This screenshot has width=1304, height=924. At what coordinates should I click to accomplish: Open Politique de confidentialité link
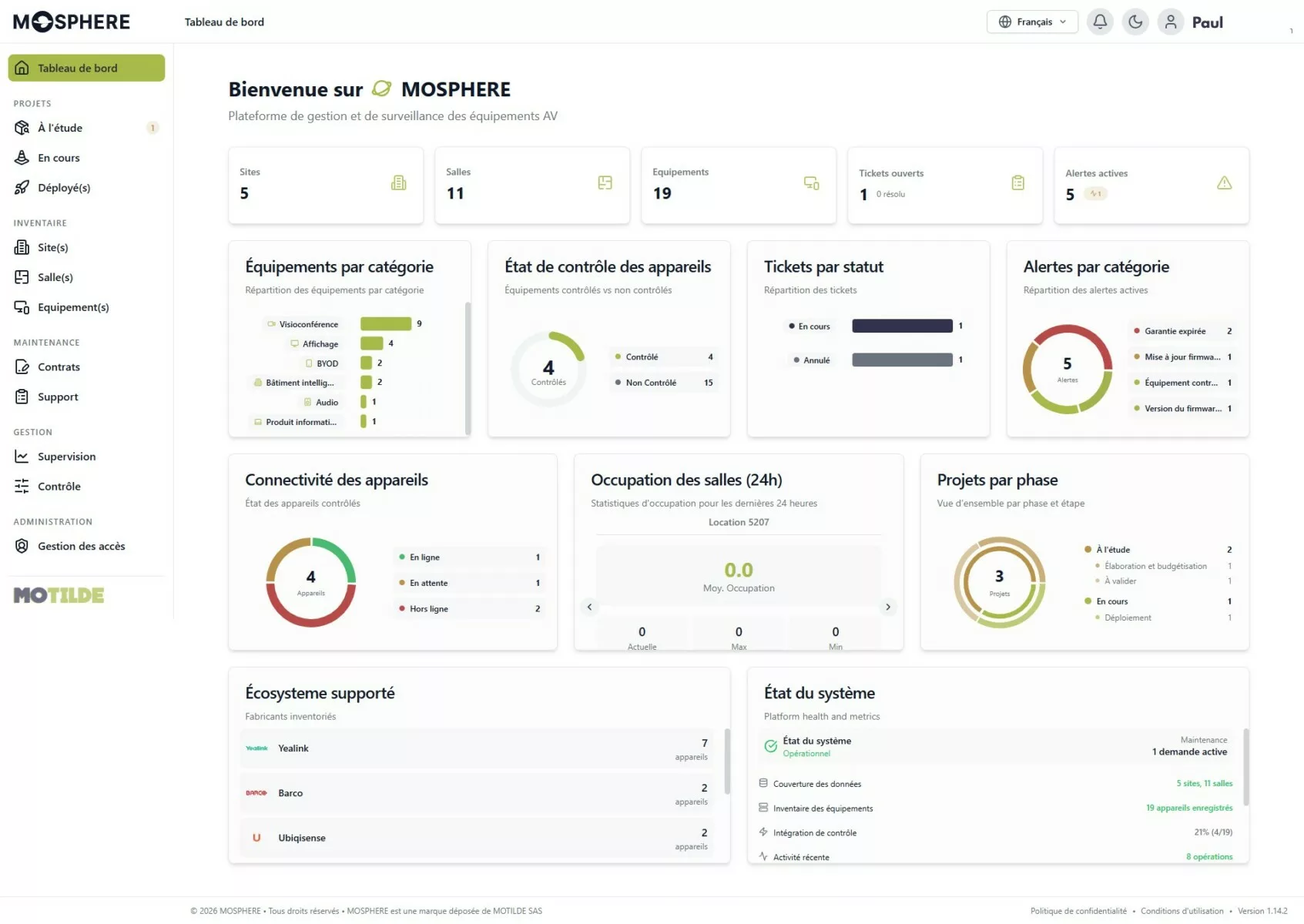(1078, 911)
